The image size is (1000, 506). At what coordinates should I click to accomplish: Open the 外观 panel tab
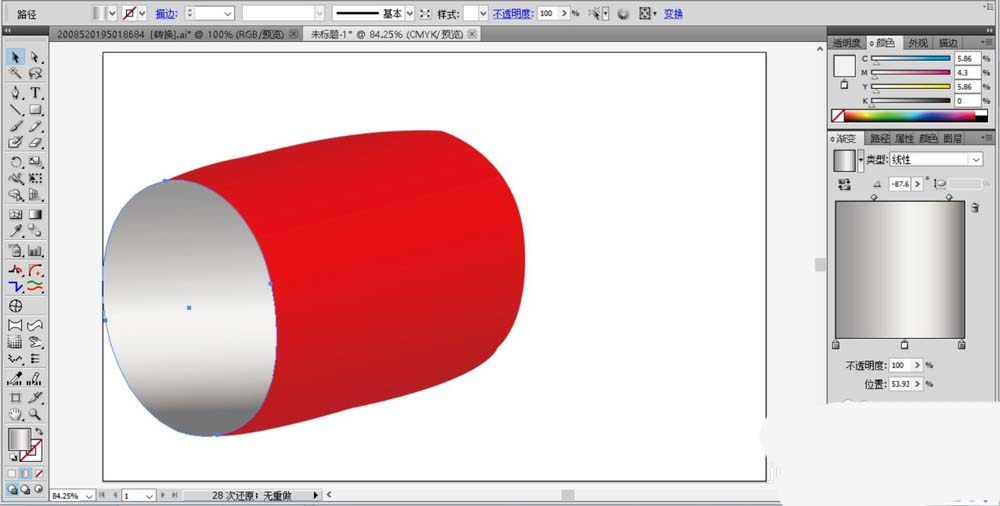[x=917, y=43]
